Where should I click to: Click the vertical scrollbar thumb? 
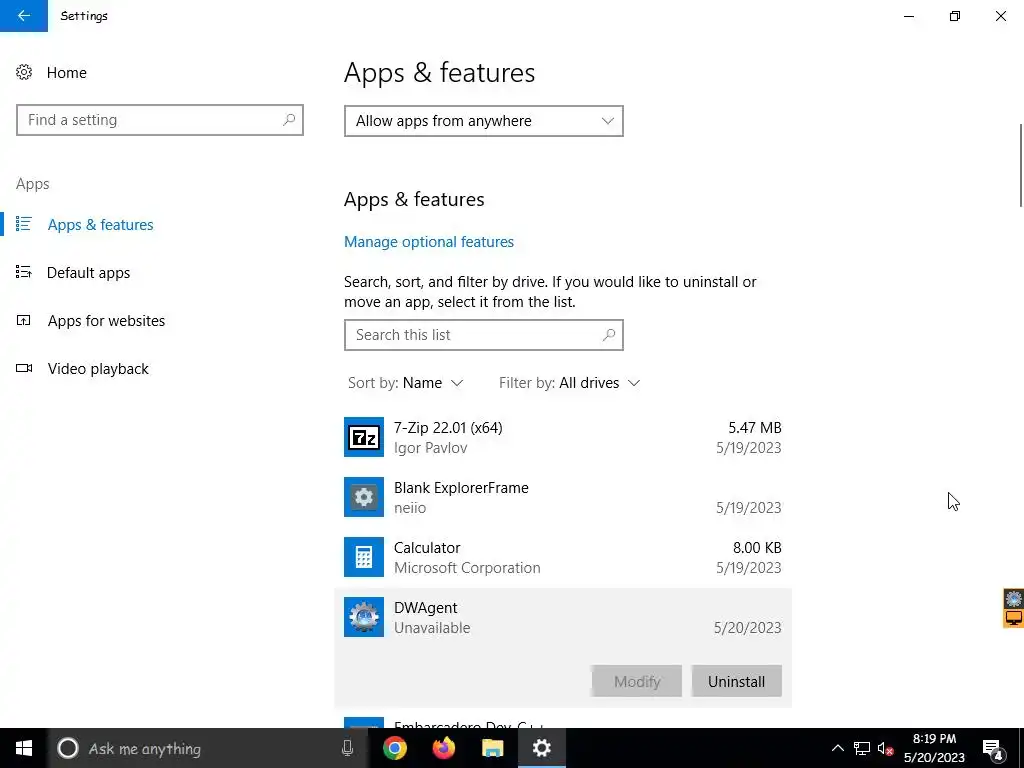click(1021, 165)
